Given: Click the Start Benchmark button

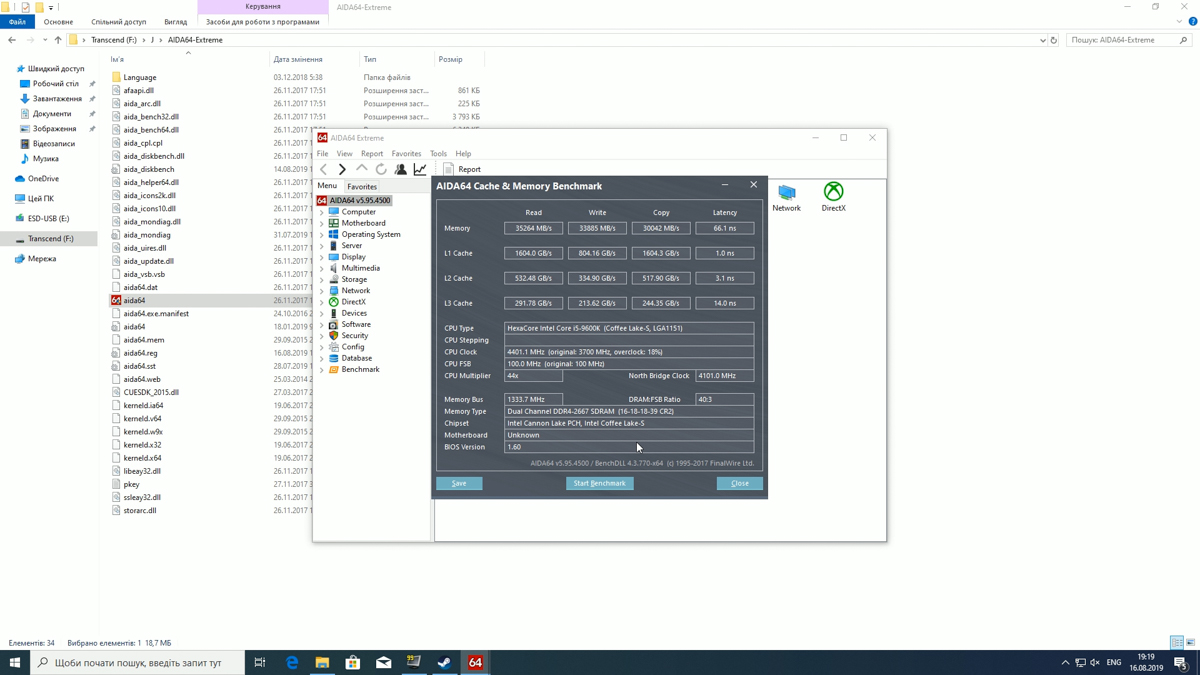Looking at the screenshot, I should (x=600, y=483).
